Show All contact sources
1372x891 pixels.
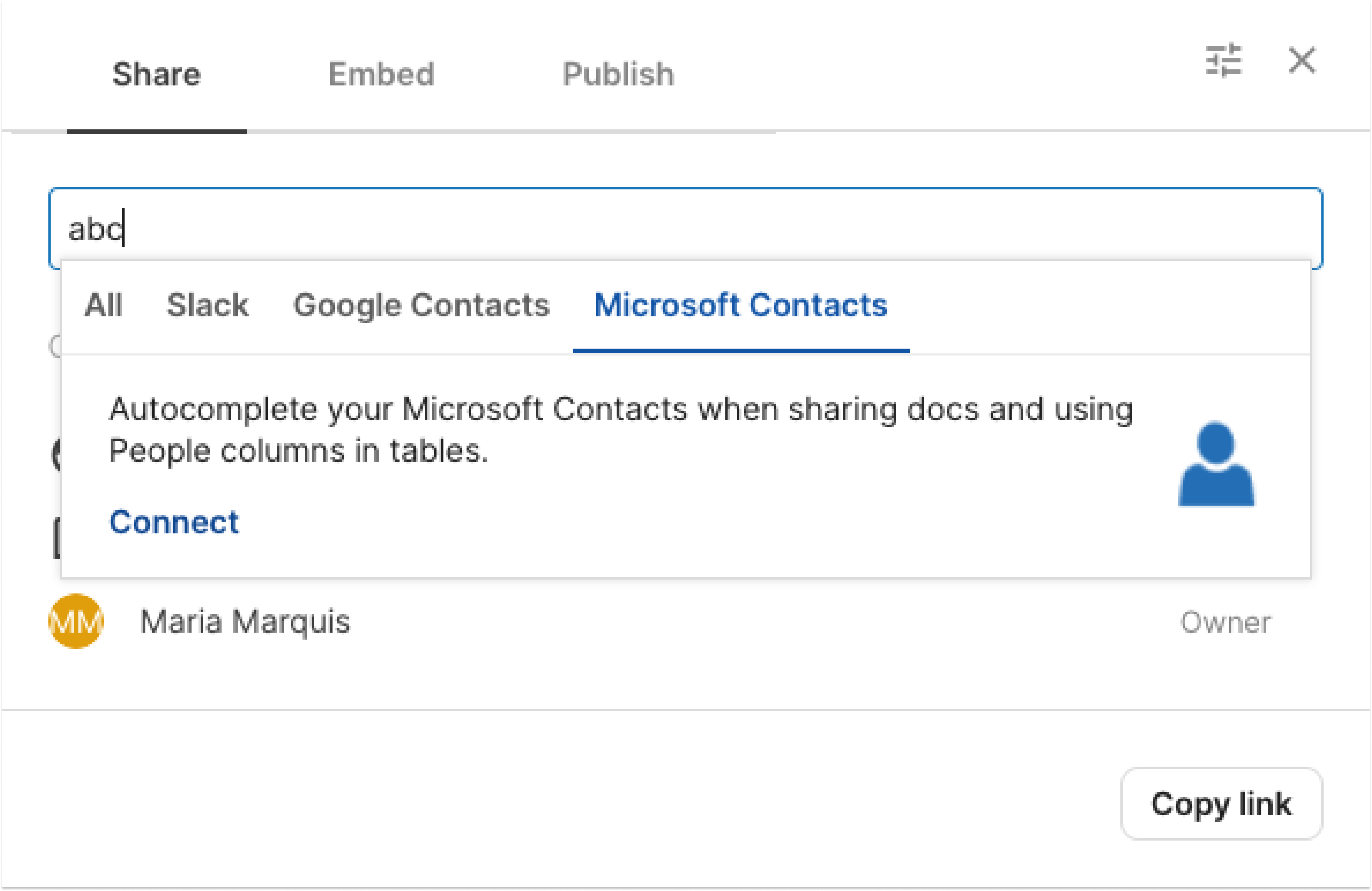point(104,305)
